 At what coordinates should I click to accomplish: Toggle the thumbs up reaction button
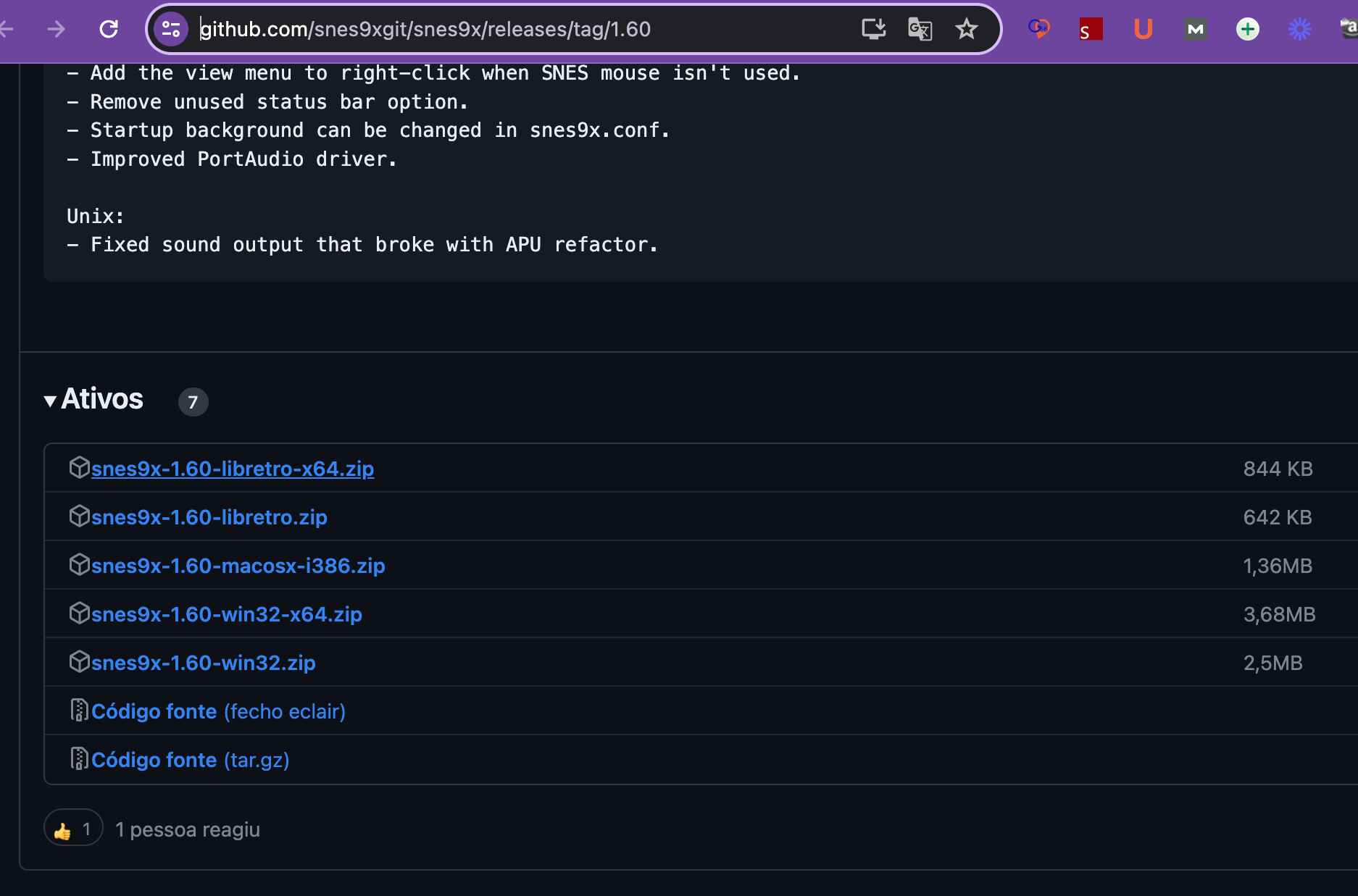[x=73, y=828]
